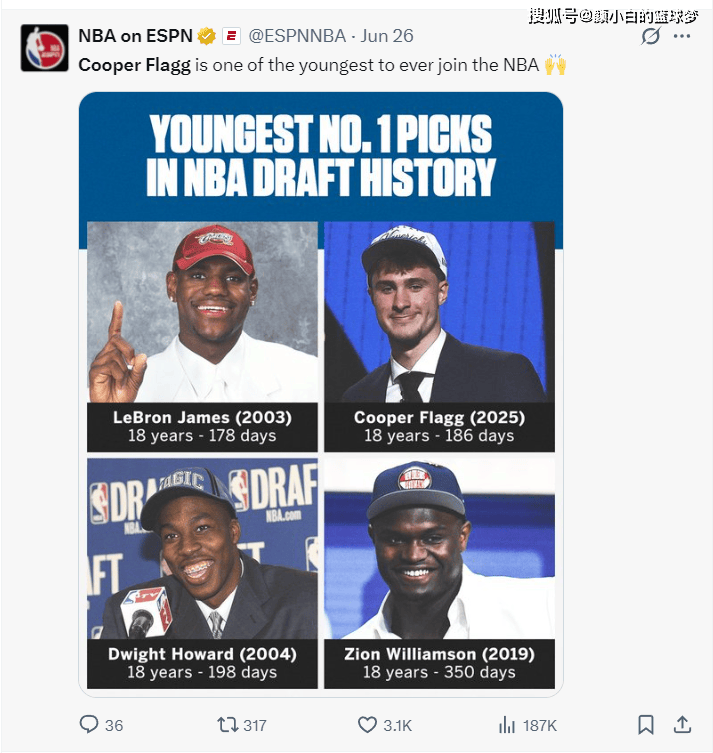This screenshot has height=753, width=713.
Task: Open the Grok explain-post icon
Action: pyautogui.click(x=651, y=36)
